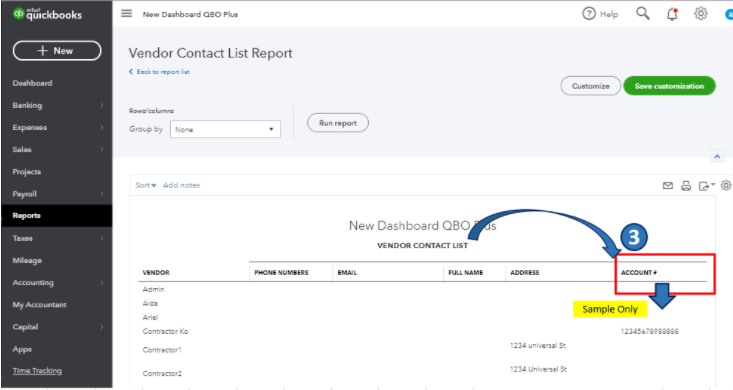Open Projects in sidebar
733x390 pixels.
tap(27, 172)
